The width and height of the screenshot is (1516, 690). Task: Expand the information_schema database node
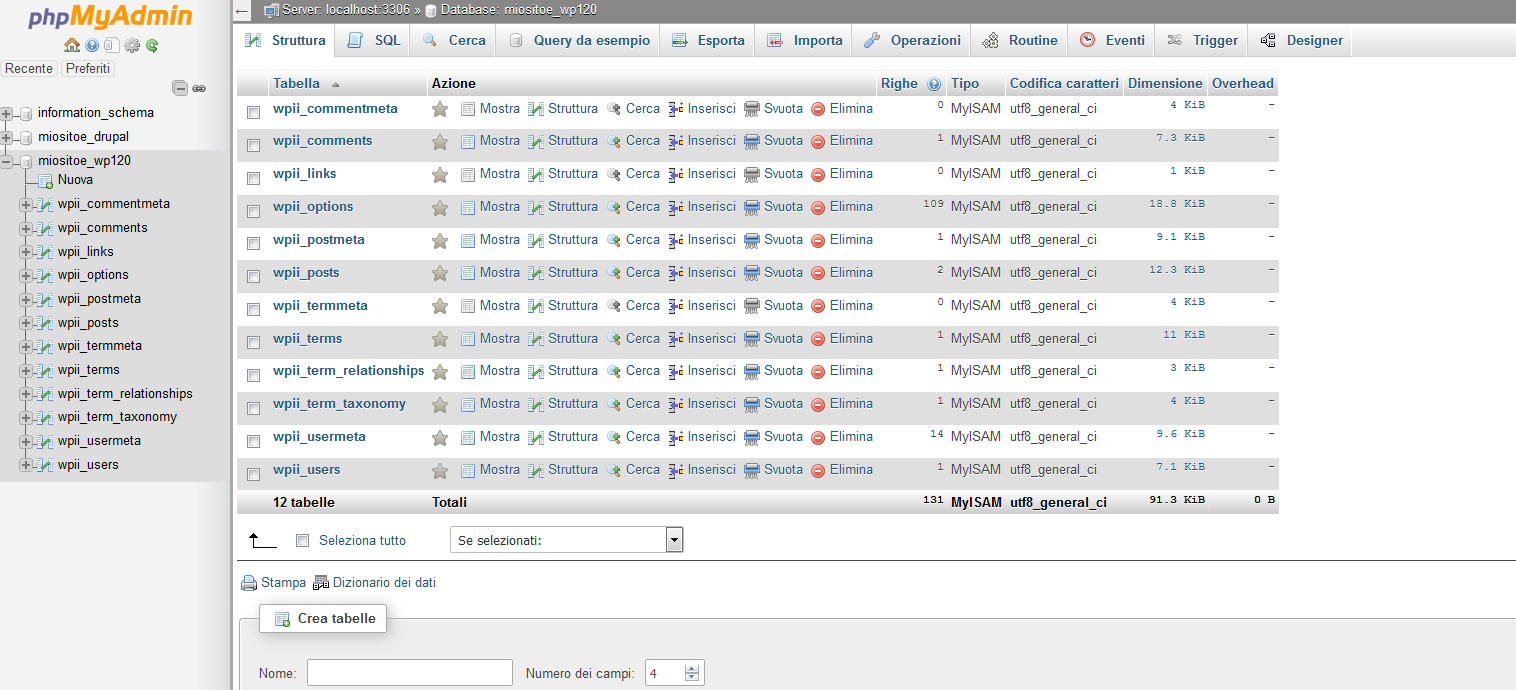(x=7, y=113)
